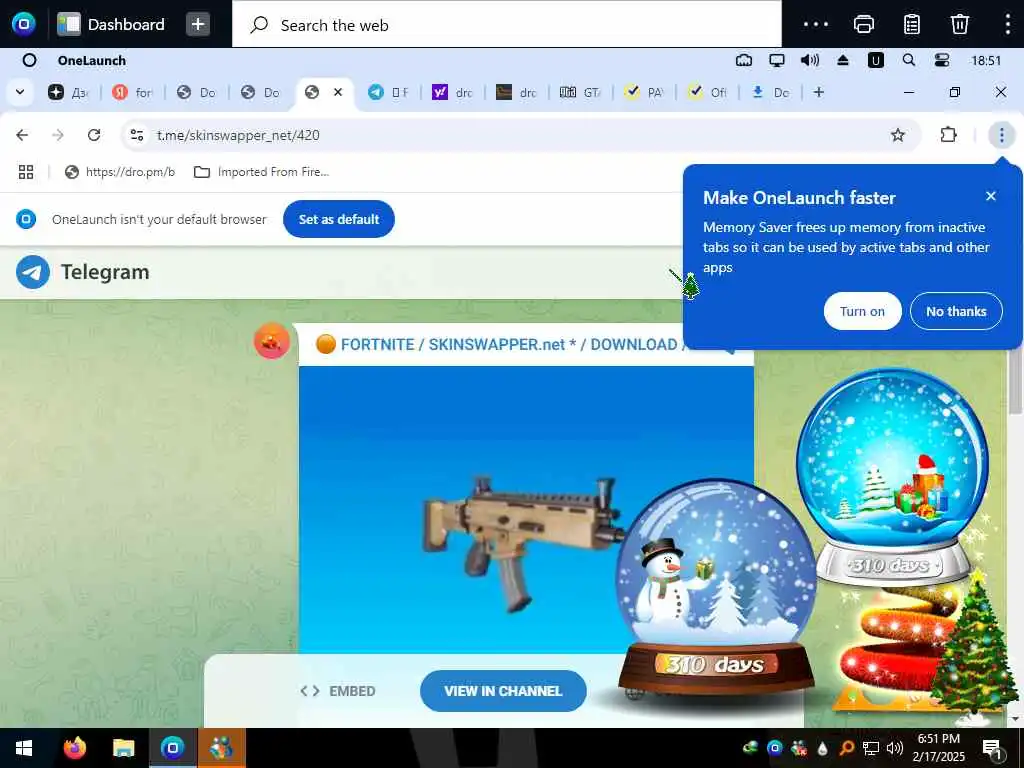Click the printer icon in OneLaunch bar

coord(864,24)
